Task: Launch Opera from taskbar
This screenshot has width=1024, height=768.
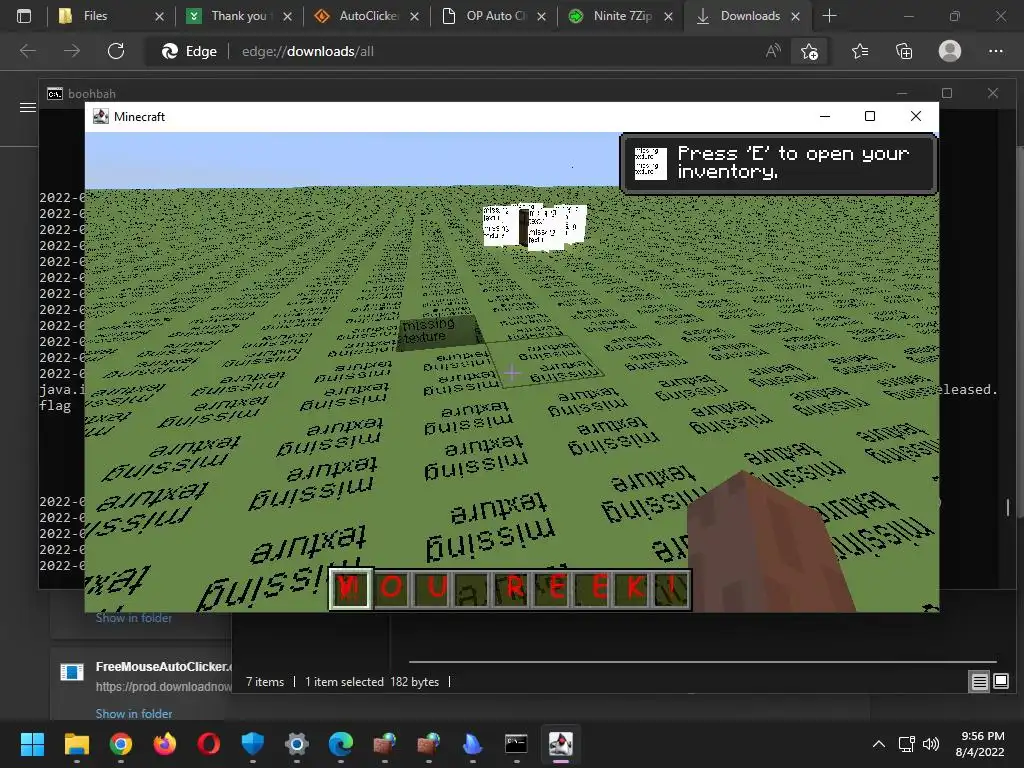Action: [x=209, y=744]
